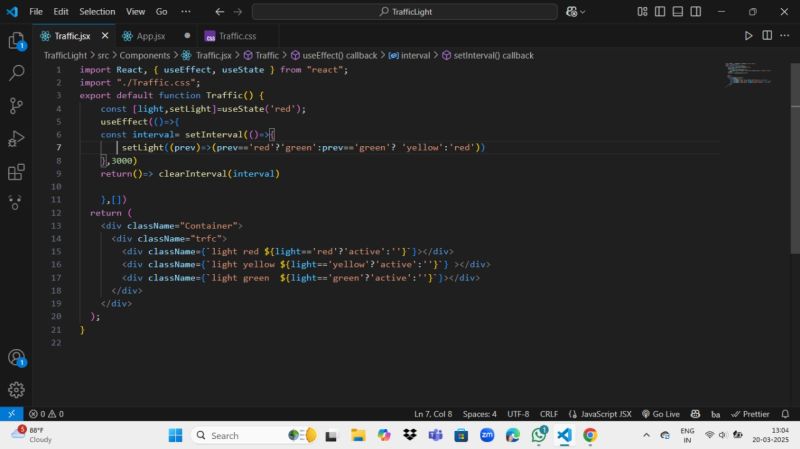This screenshot has width=800, height=449.
Task: Click the TrafficLight command center search
Action: [405, 12]
